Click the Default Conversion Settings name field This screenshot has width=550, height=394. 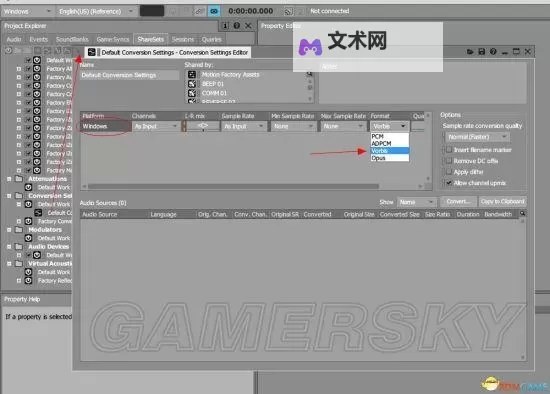(129, 75)
